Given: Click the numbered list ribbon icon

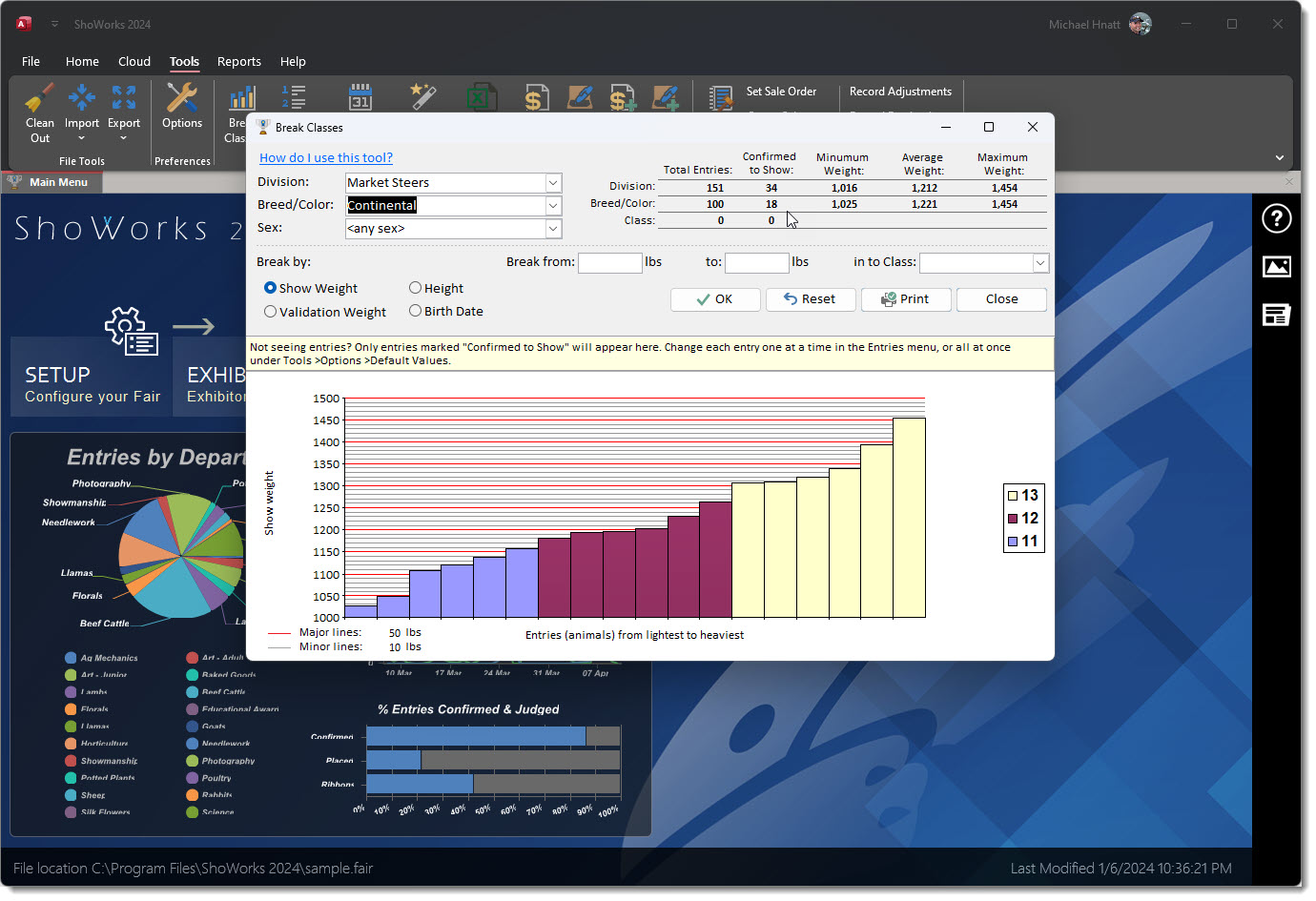Looking at the screenshot, I should (x=294, y=97).
